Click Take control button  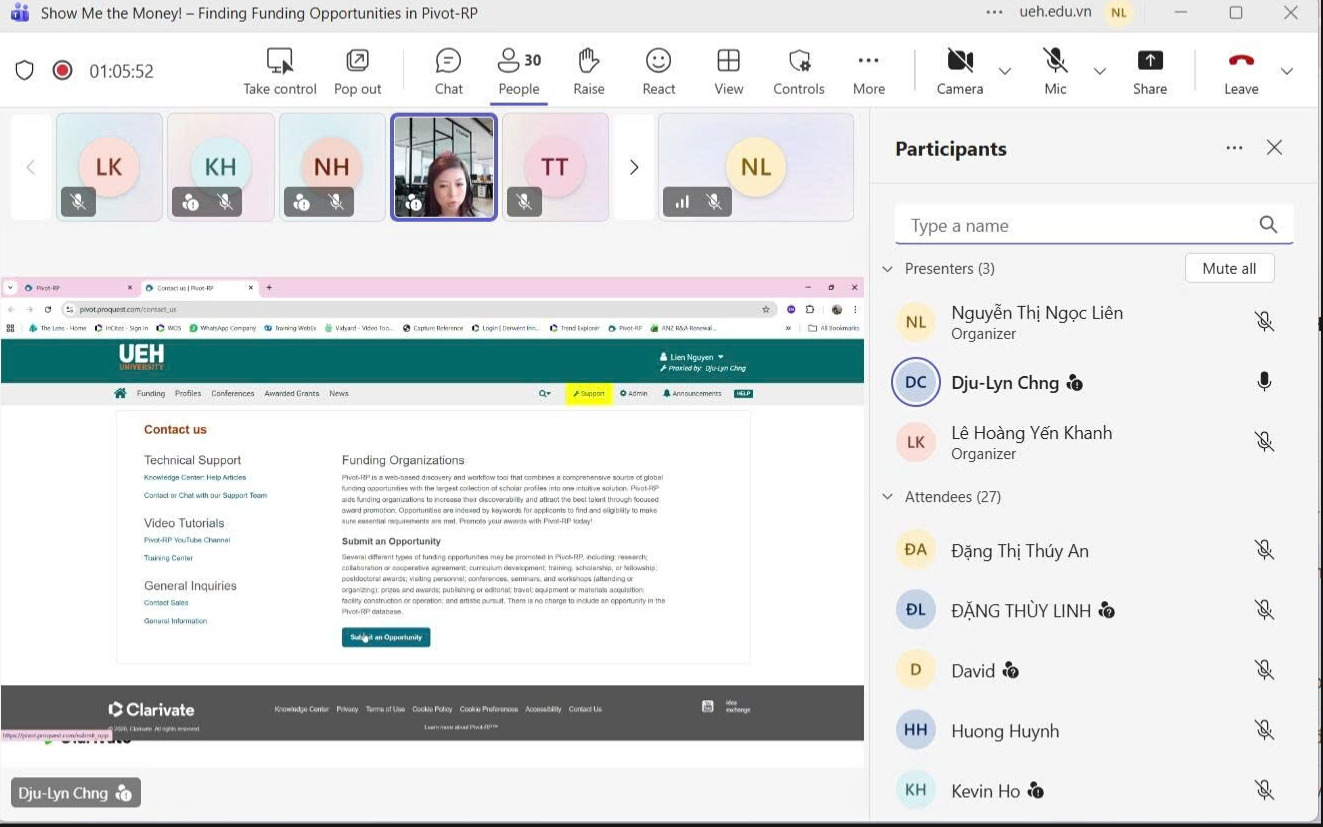280,71
